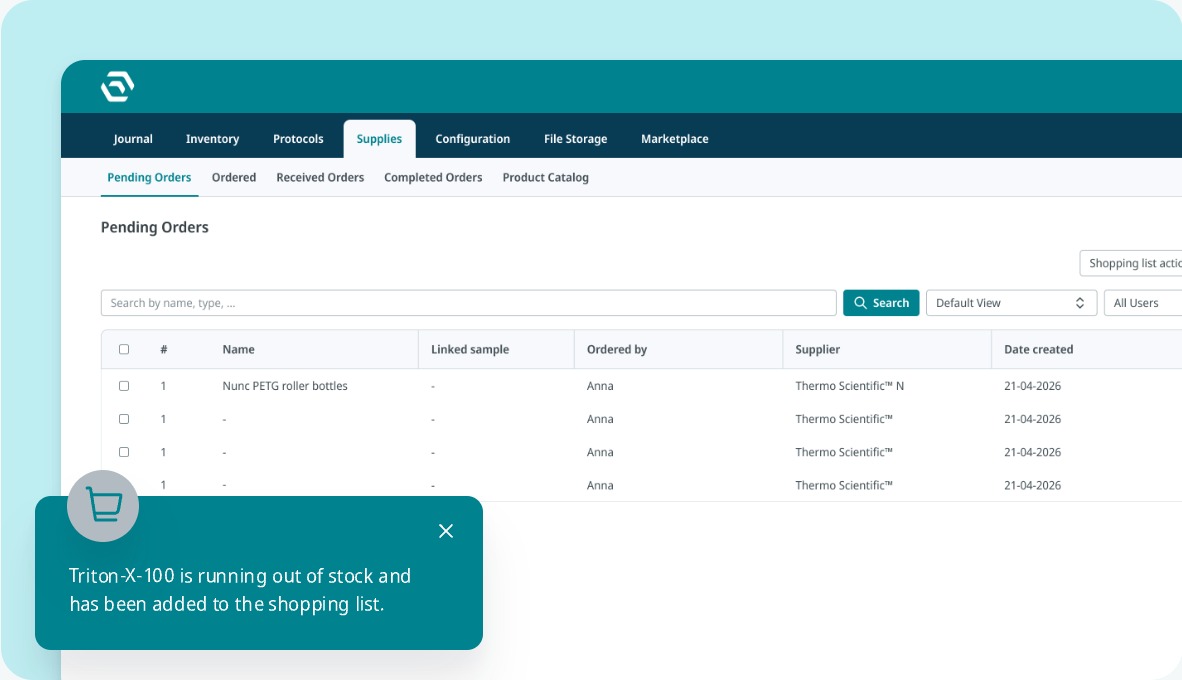This screenshot has width=1182, height=680.
Task: Select the Pending Orders sub-tab
Action: 149,178
